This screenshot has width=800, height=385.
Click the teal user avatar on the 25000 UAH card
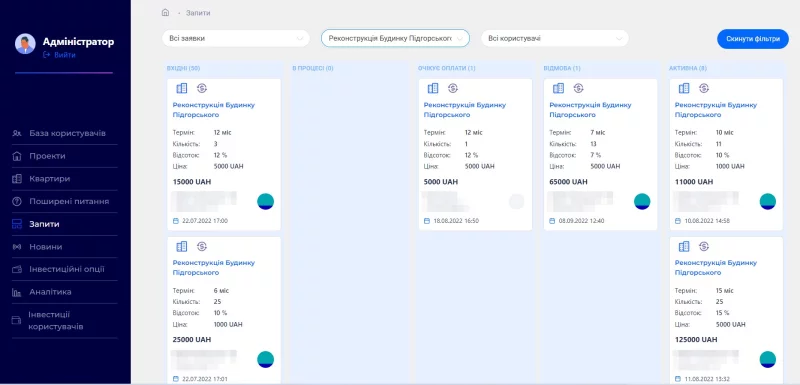pos(265,360)
